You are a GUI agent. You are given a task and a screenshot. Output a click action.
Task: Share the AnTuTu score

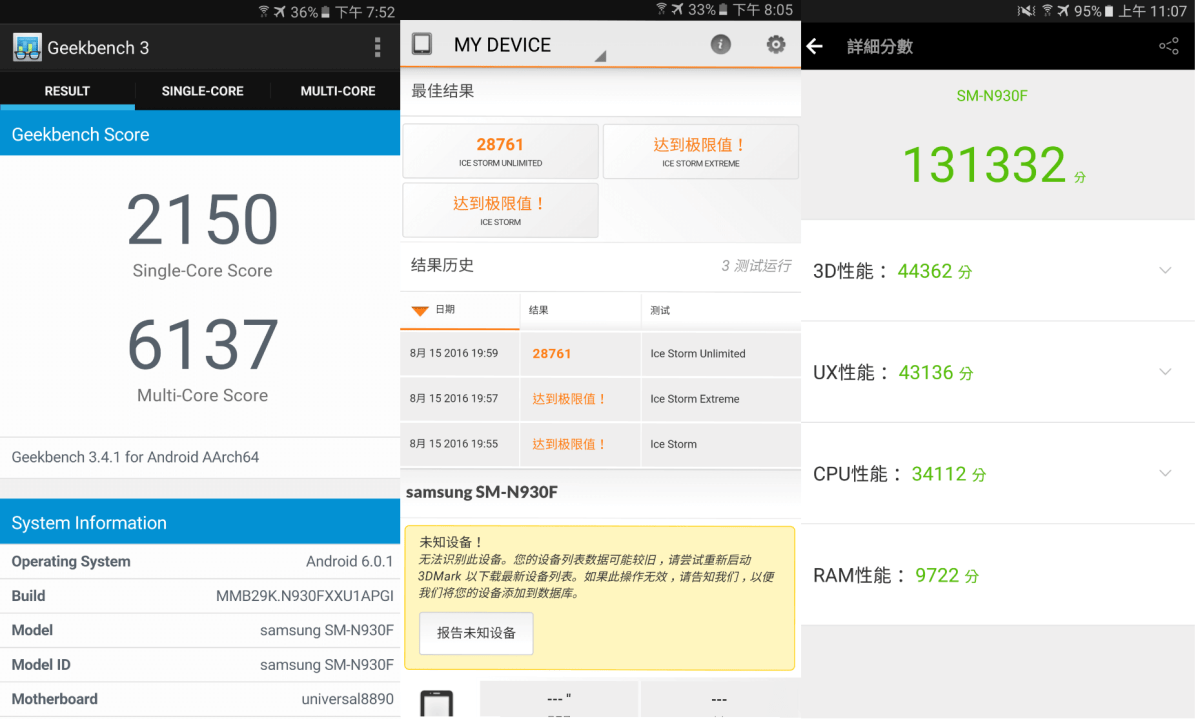(1168, 46)
